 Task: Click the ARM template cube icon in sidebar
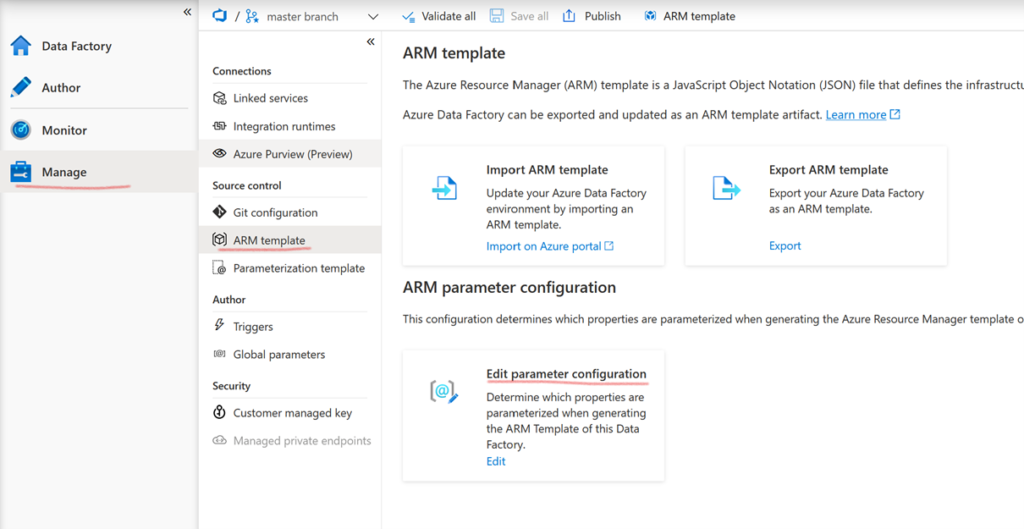220,240
